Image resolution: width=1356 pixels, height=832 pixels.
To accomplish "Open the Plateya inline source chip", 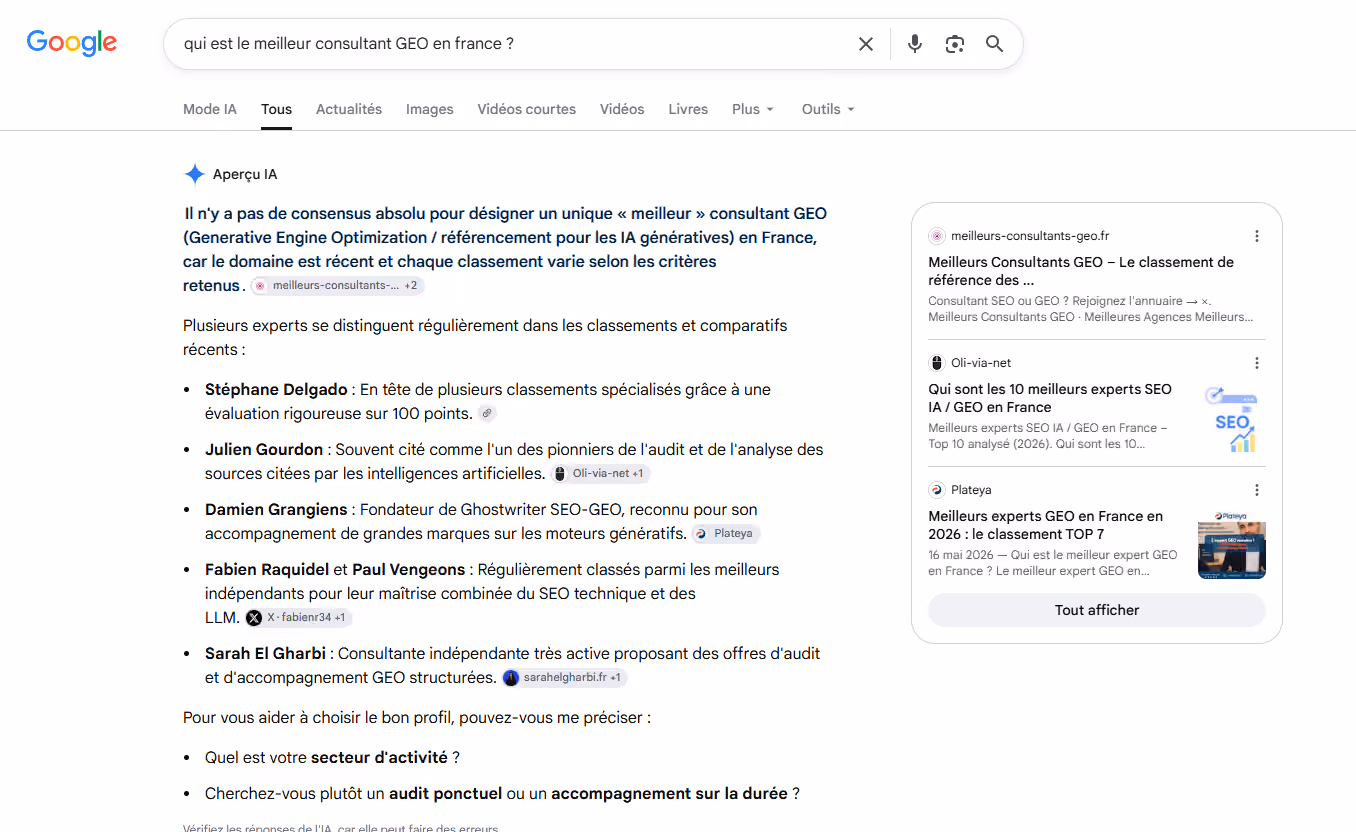I will coord(726,534).
